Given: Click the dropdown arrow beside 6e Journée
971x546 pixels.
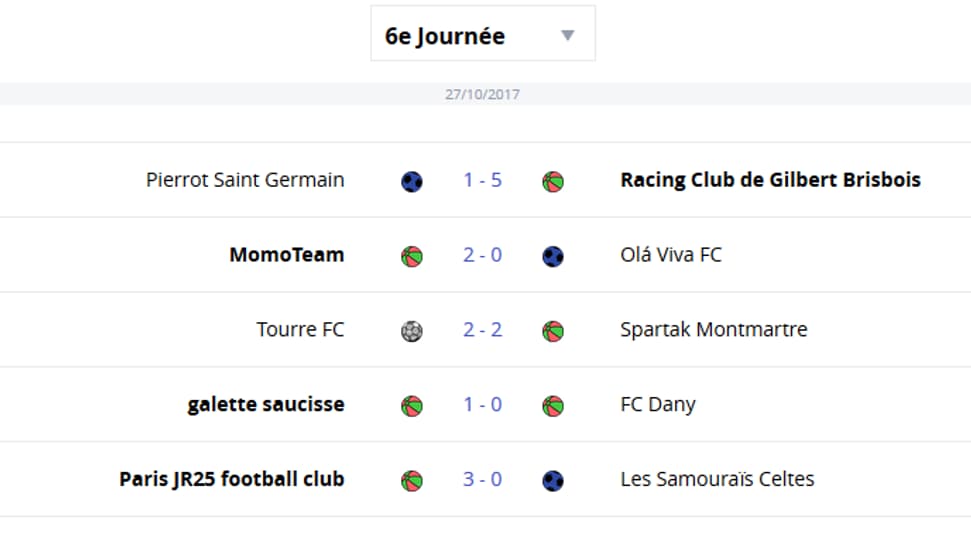Looking at the screenshot, I should click(x=567, y=35).
